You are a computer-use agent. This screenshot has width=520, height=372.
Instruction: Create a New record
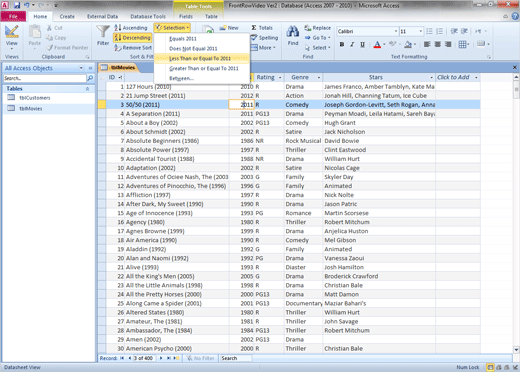point(229,28)
